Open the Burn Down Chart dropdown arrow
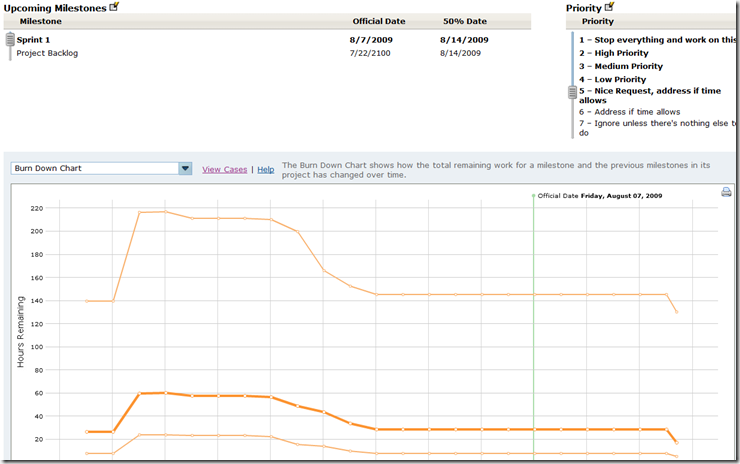Viewport: 740px width, 464px height. coord(185,168)
